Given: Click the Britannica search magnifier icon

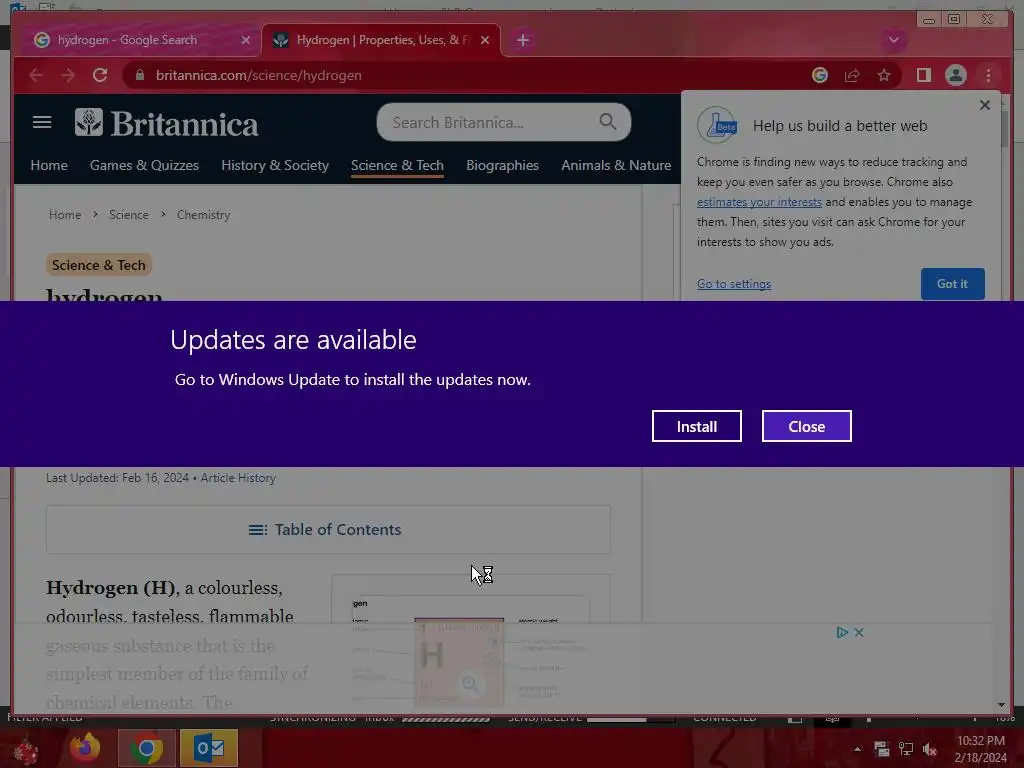Looking at the screenshot, I should coord(607,121).
